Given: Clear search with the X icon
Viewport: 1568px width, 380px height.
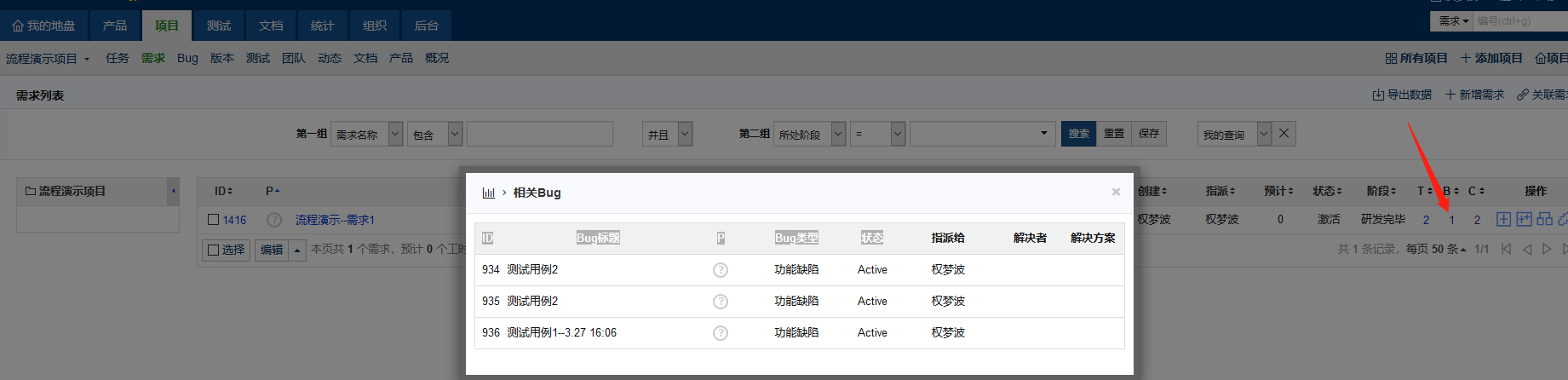Looking at the screenshot, I should coord(1284,133).
